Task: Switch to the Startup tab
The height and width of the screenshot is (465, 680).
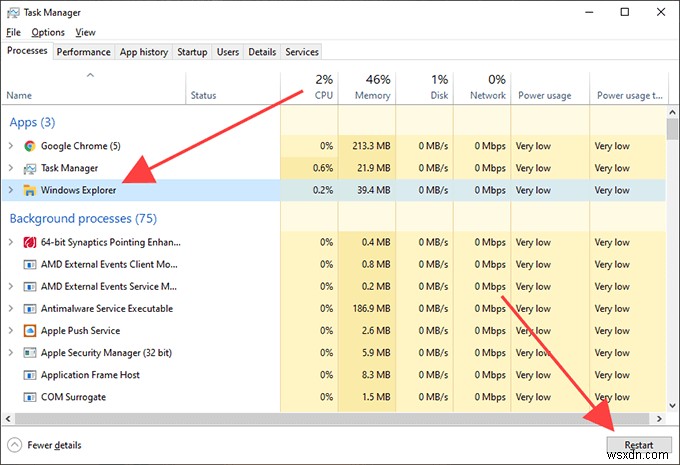Action: point(192,52)
